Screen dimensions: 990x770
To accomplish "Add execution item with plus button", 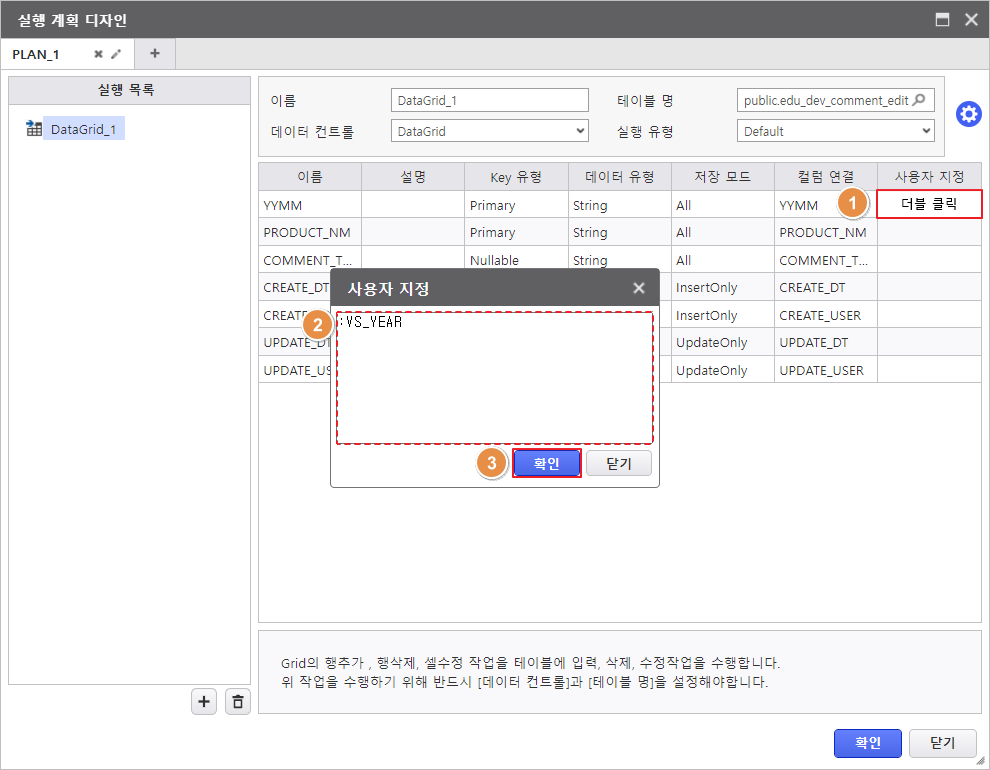I will coord(204,701).
